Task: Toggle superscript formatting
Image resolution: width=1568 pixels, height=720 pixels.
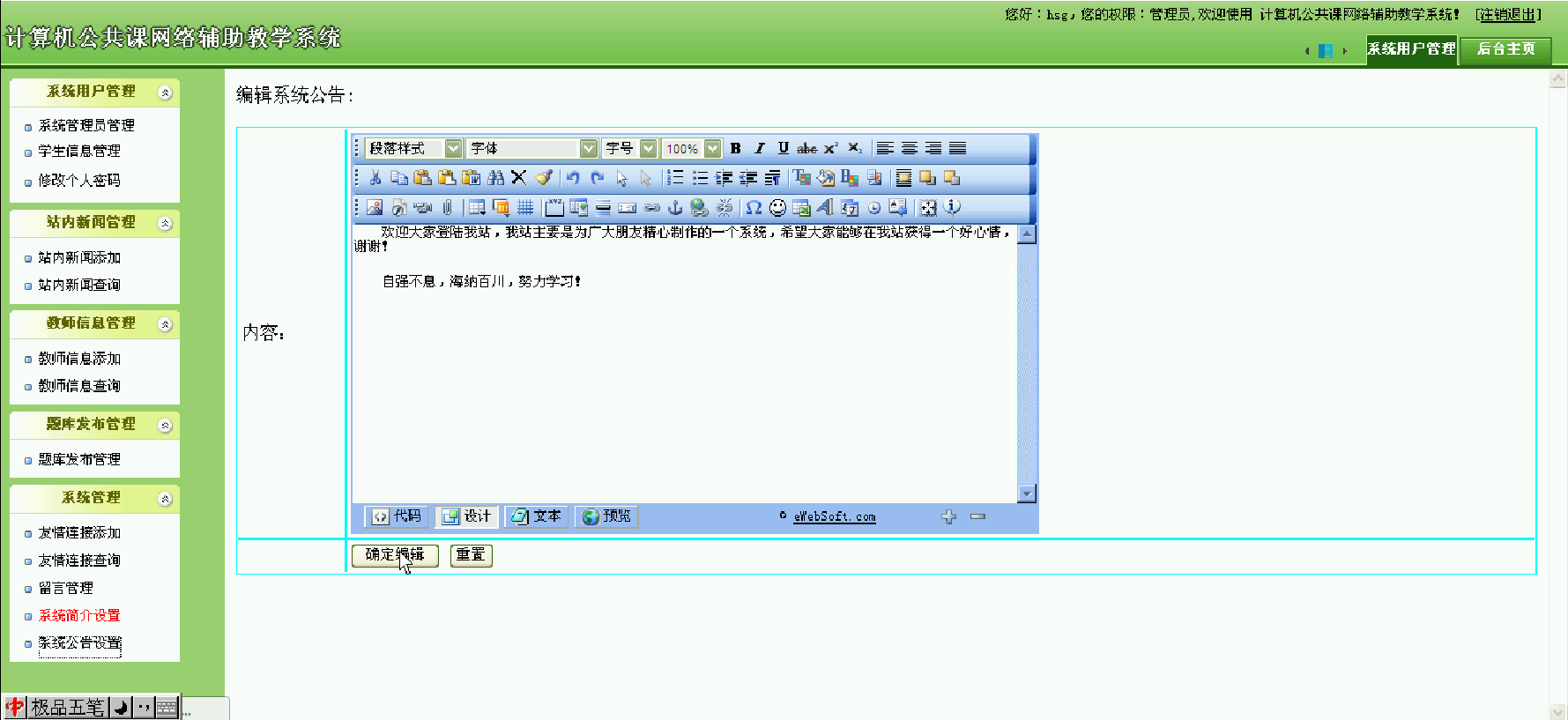Action: click(831, 148)
